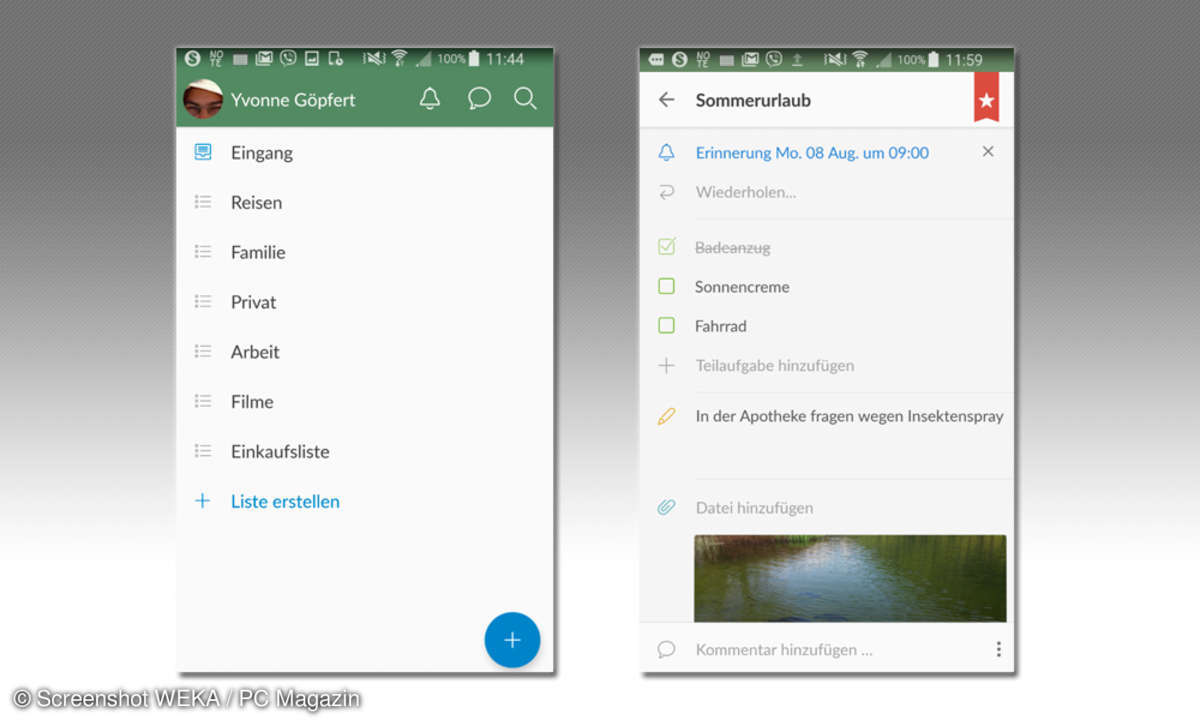Focus the Kommentar hinzufügen field

pyautogui.click(x=784, y=649)
